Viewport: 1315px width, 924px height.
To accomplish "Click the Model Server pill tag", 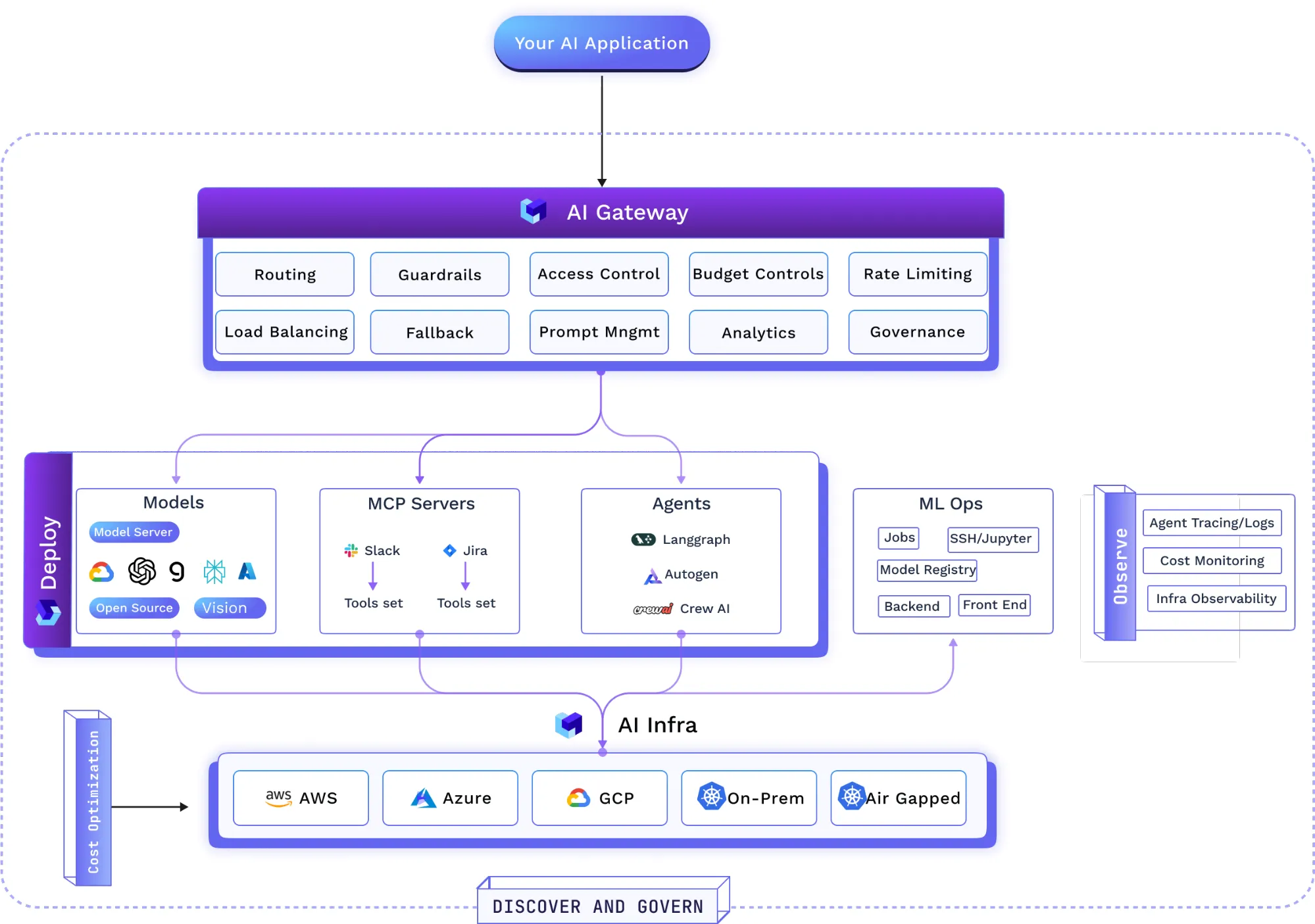I will click(134, 532).
